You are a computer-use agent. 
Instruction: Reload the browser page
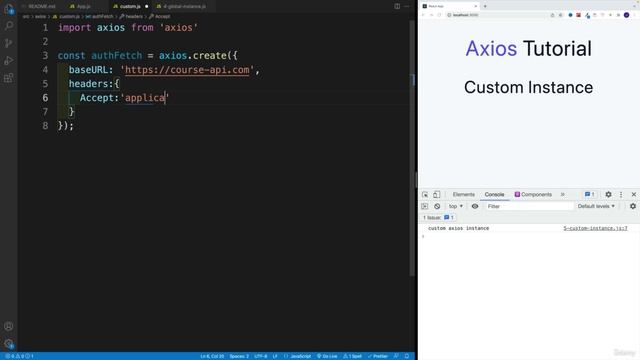439,15
